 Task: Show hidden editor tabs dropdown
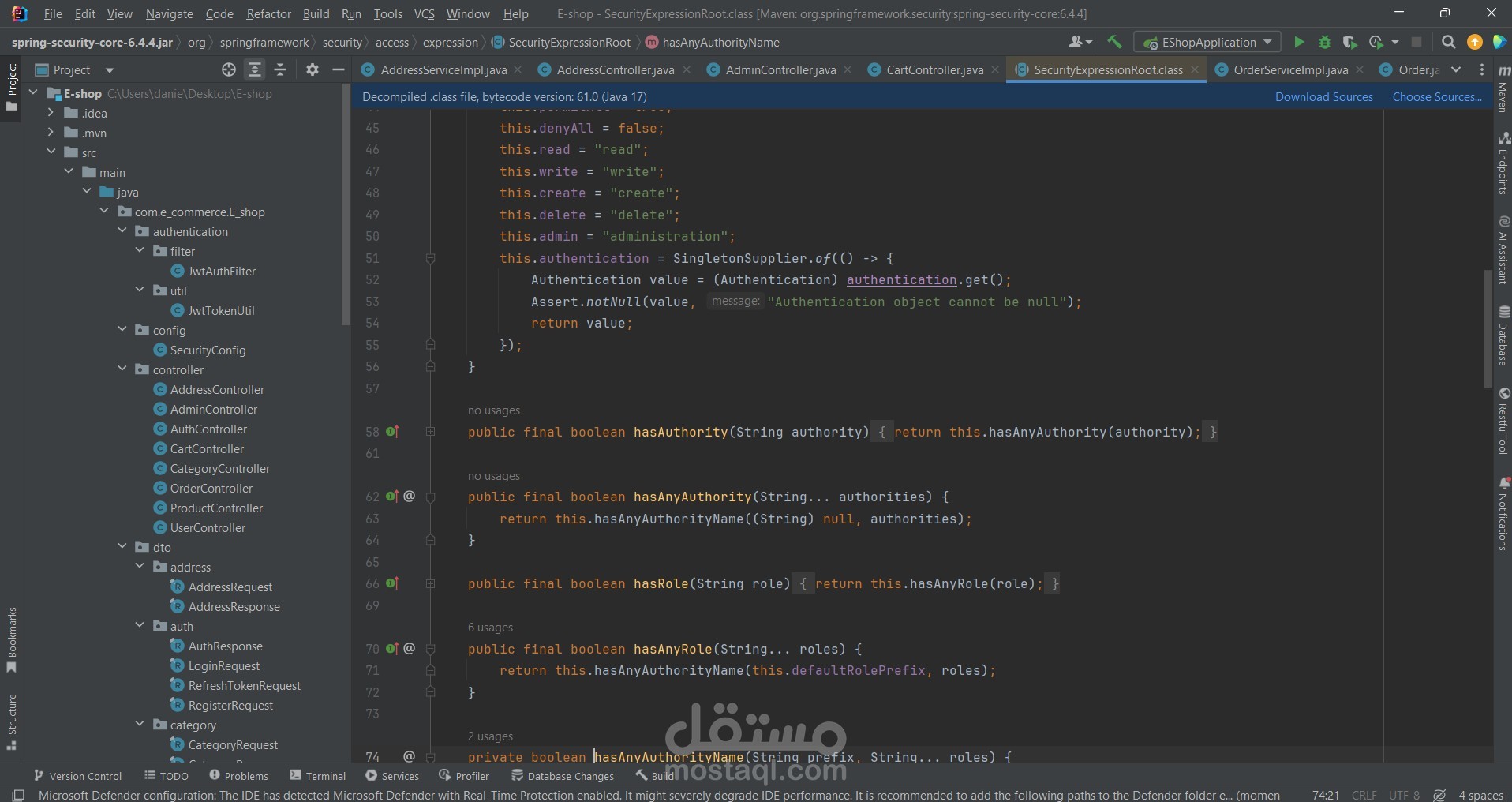1456,70
